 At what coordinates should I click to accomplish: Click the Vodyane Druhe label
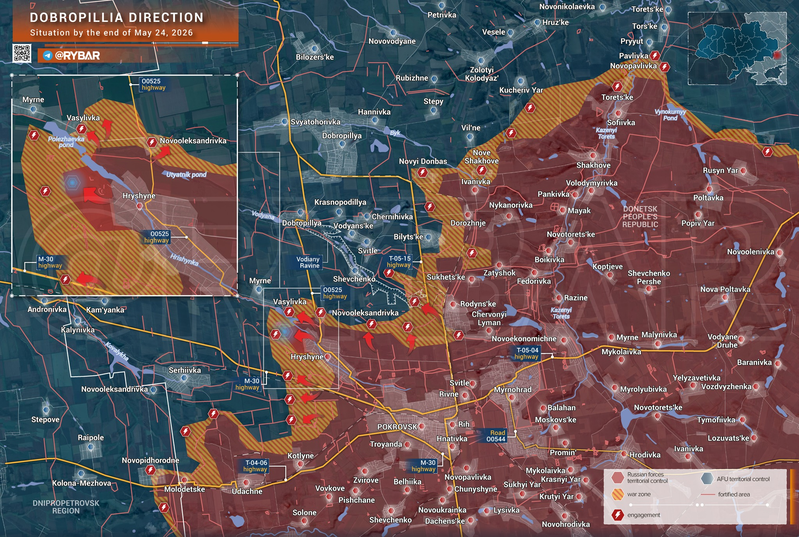point(723,341)
